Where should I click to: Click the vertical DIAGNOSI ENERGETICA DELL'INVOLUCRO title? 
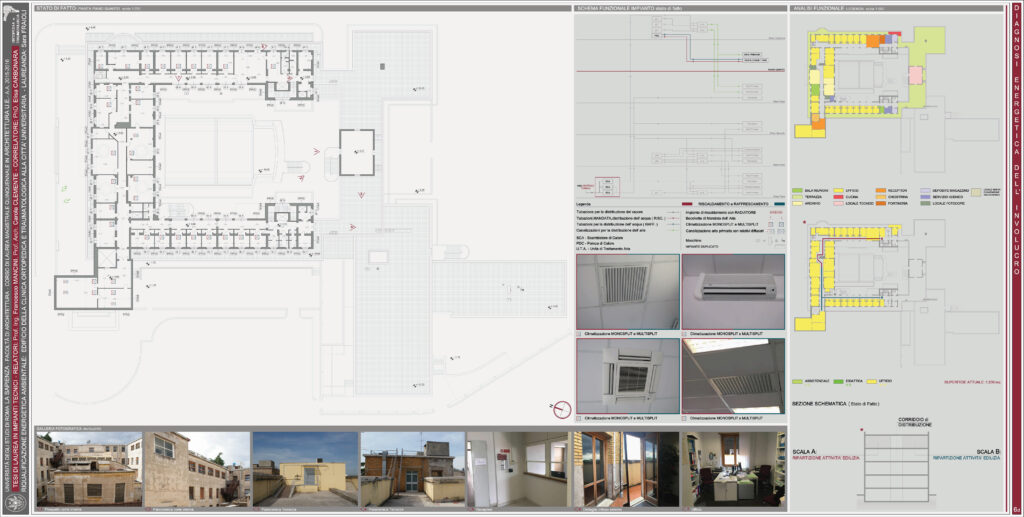(x=1016, y=140)
